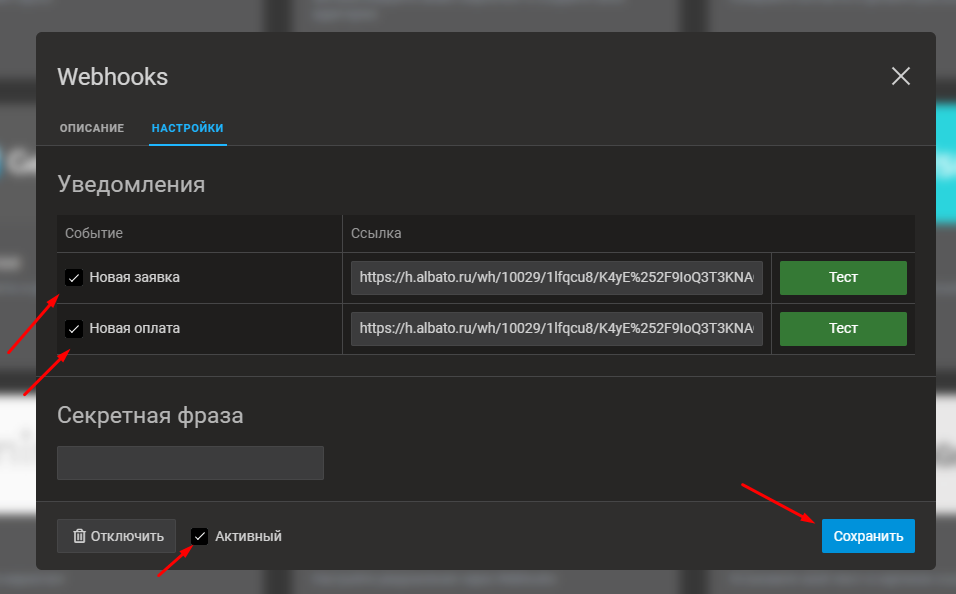The height and width of the screenshot is (594, 956).
Task: Click the Ссылка column header
Action: pyautogui.click(x=376, y=233)
